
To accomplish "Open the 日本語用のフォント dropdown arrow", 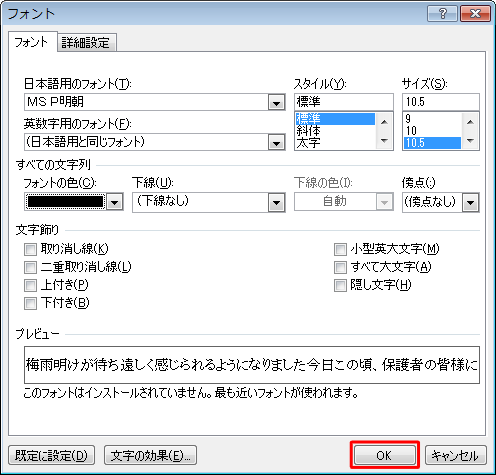I will pyautogui.click(x=276, y=102).
